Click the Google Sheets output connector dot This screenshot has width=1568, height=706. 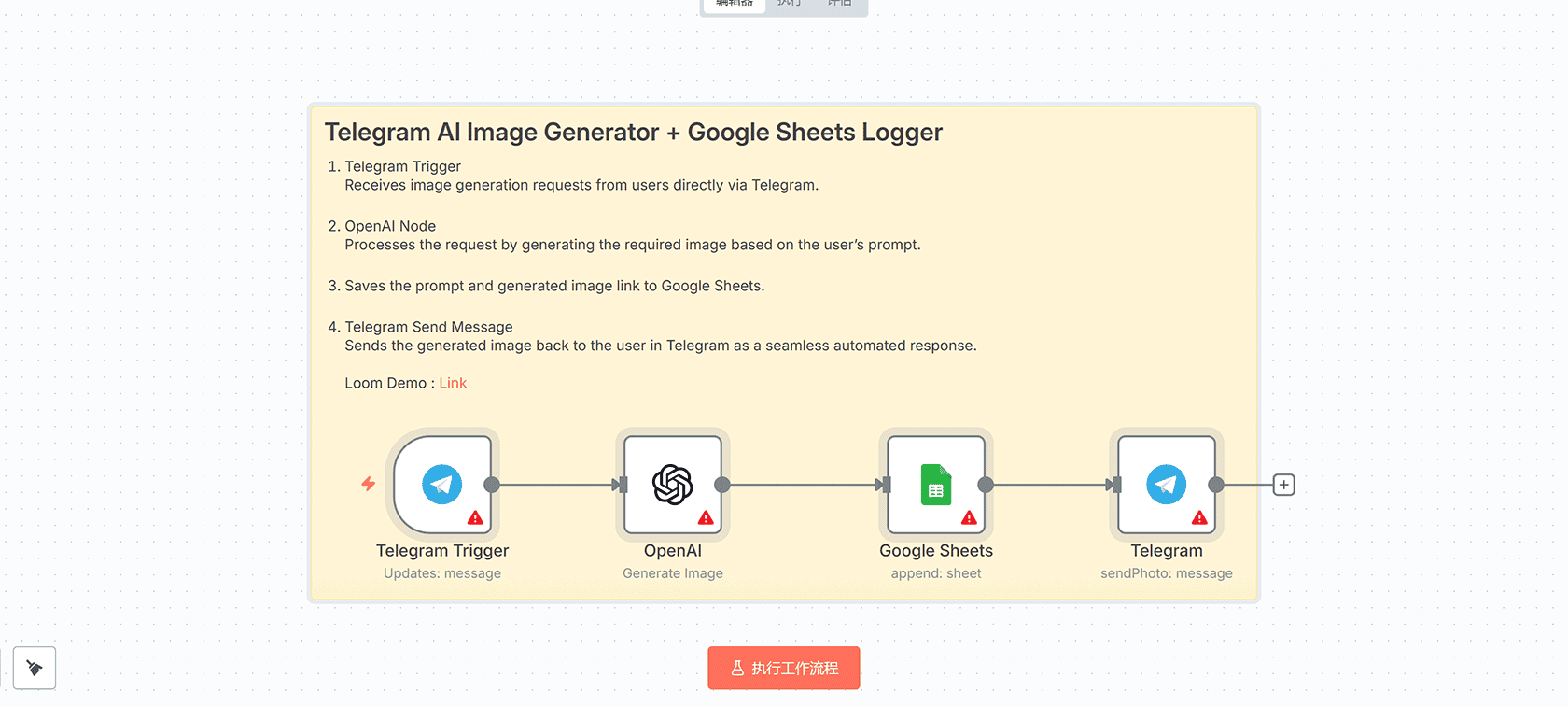[x=986, y=485]
